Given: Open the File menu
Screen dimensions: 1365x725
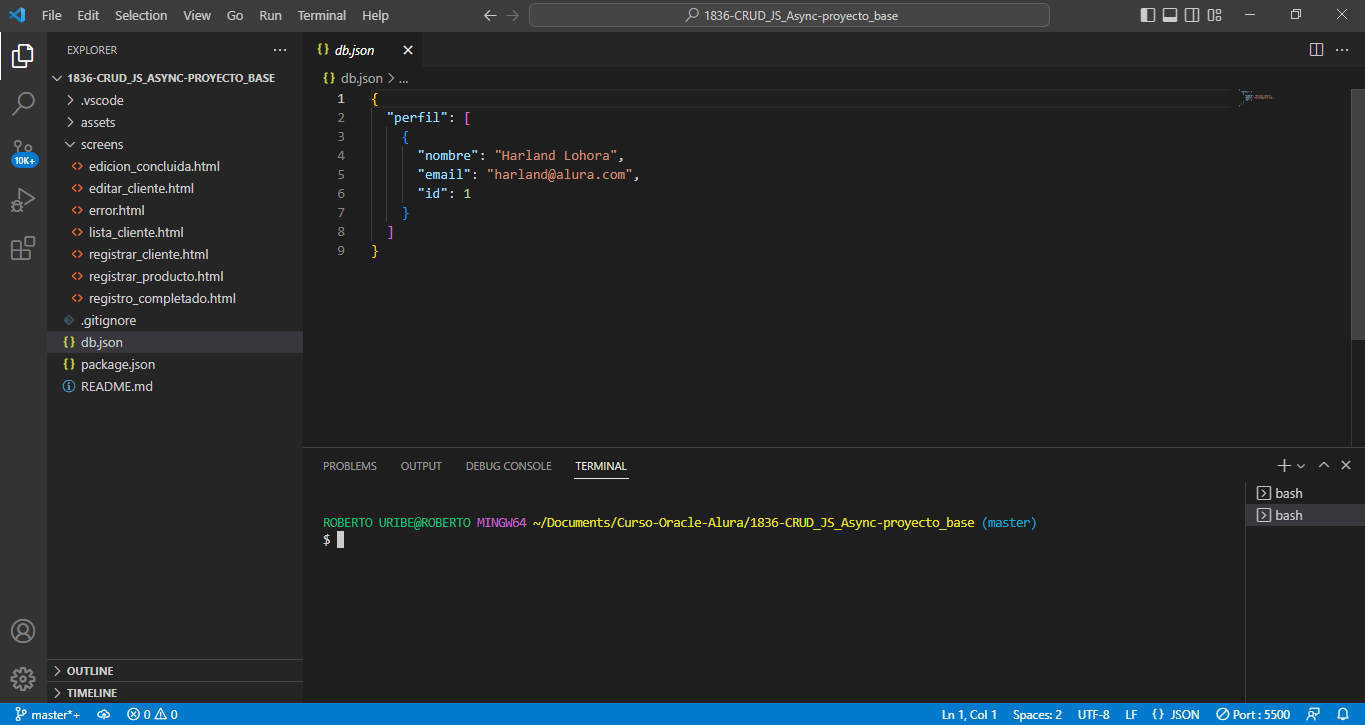Looking at the screenshot, I should click(x=52, y=15).
